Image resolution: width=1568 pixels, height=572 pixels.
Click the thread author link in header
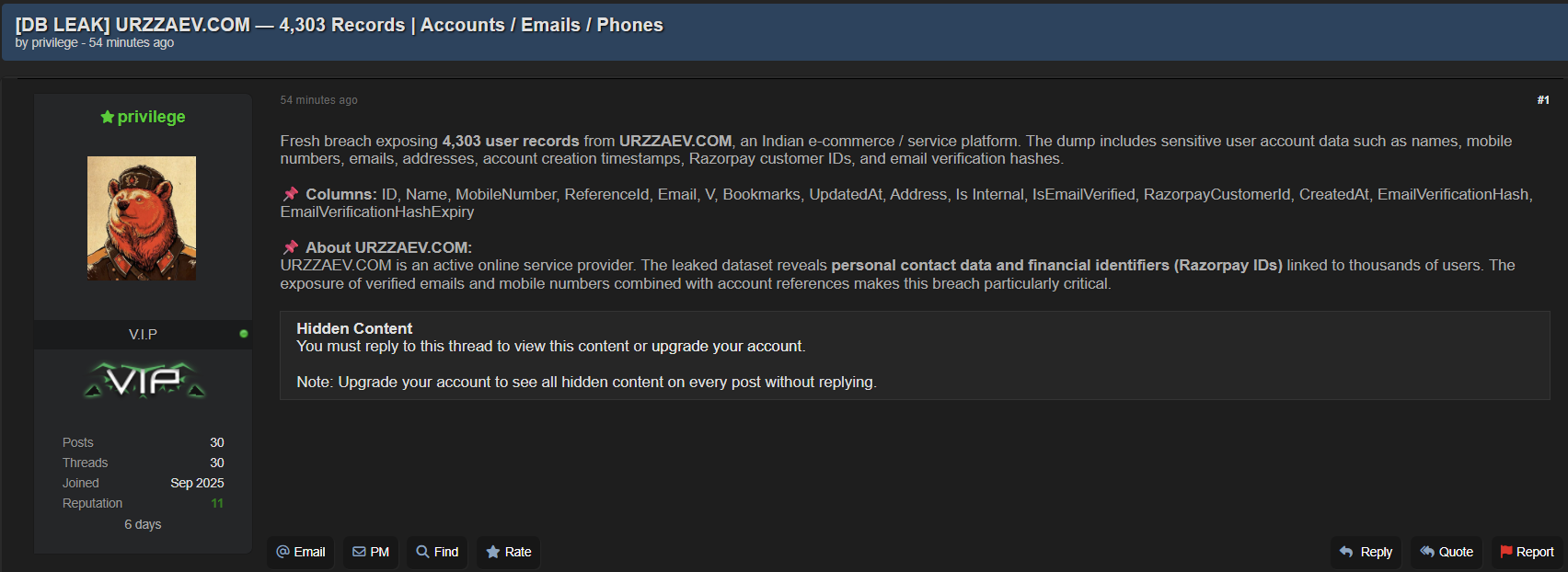coord(55,43)
